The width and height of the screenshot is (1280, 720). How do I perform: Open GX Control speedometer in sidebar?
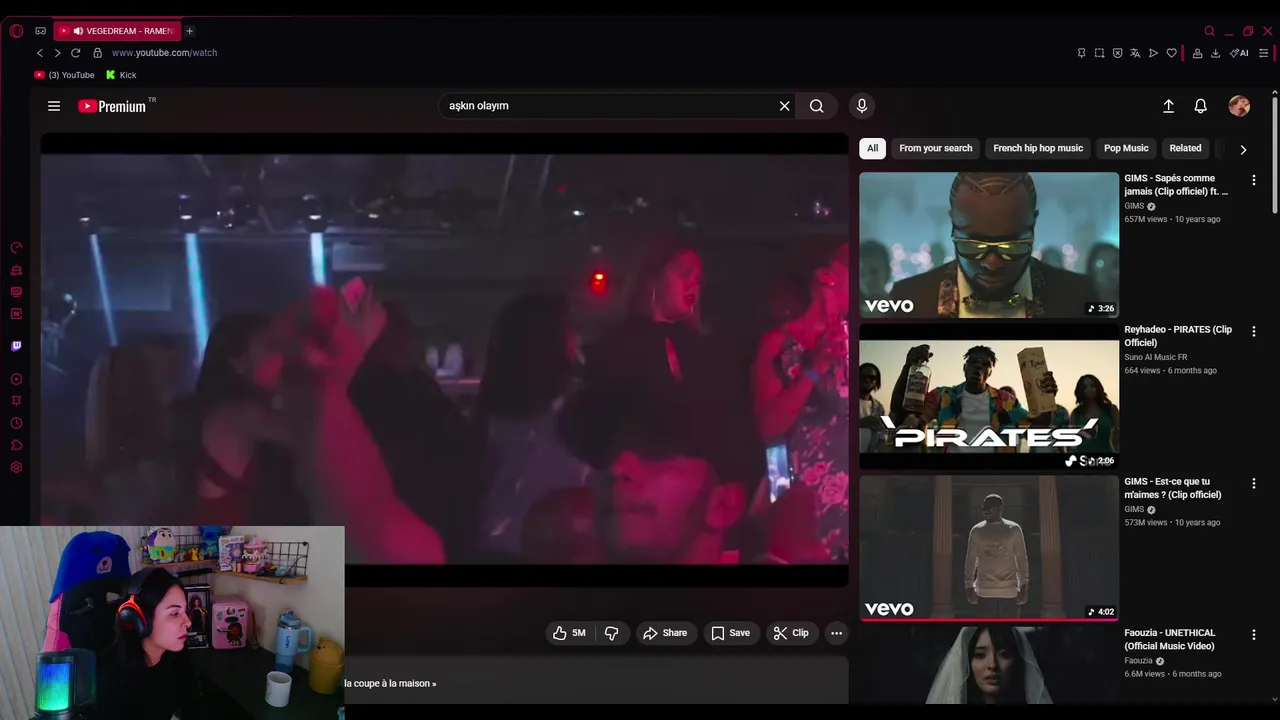[16, 248]
